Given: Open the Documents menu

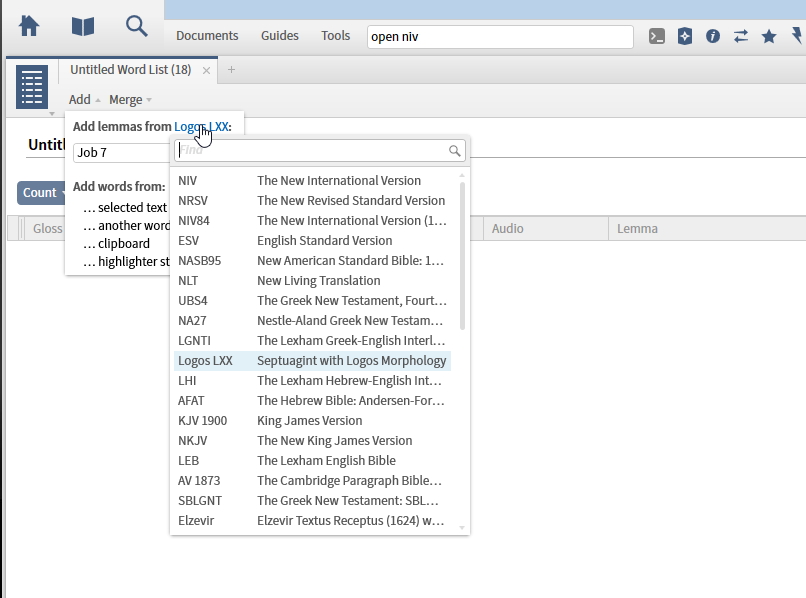Looking at the screenshot, I should (207, 35).
